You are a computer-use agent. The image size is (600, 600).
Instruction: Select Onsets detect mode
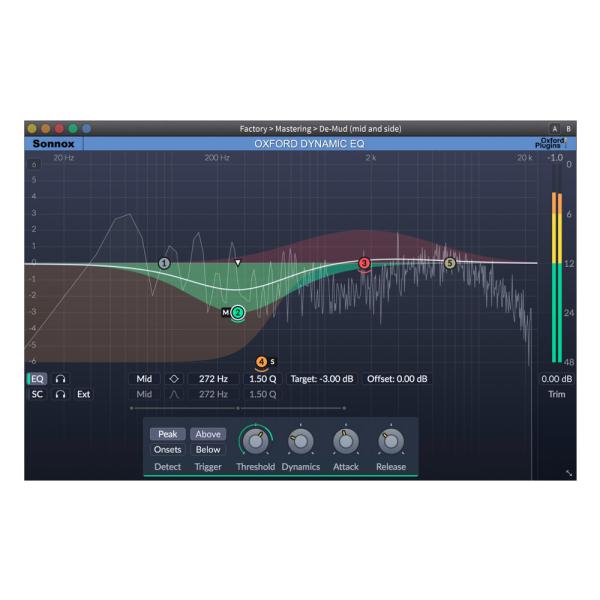[x=166, y=450]
